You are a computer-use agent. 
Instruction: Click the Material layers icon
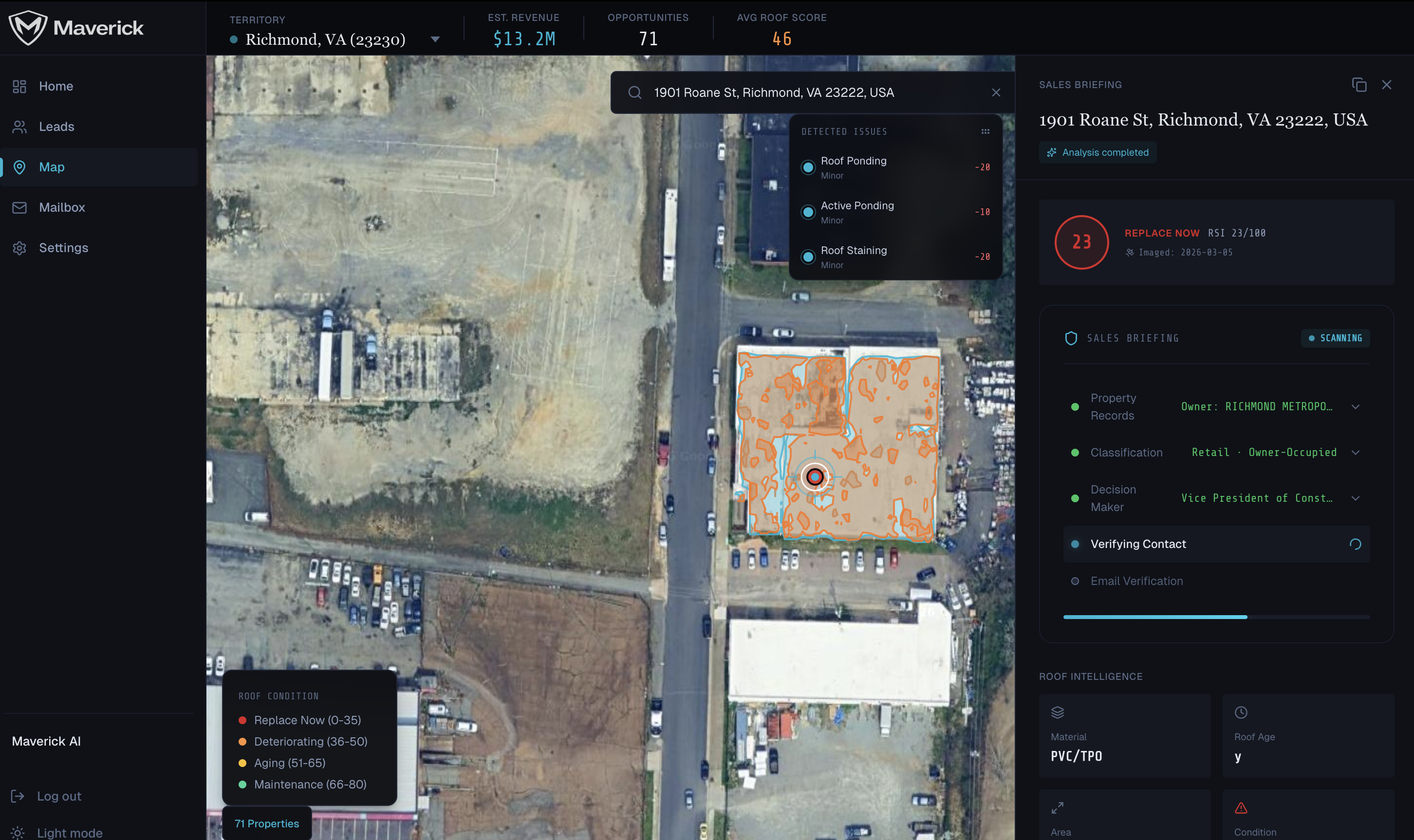pyautogui.click(x=1057, y=712)
